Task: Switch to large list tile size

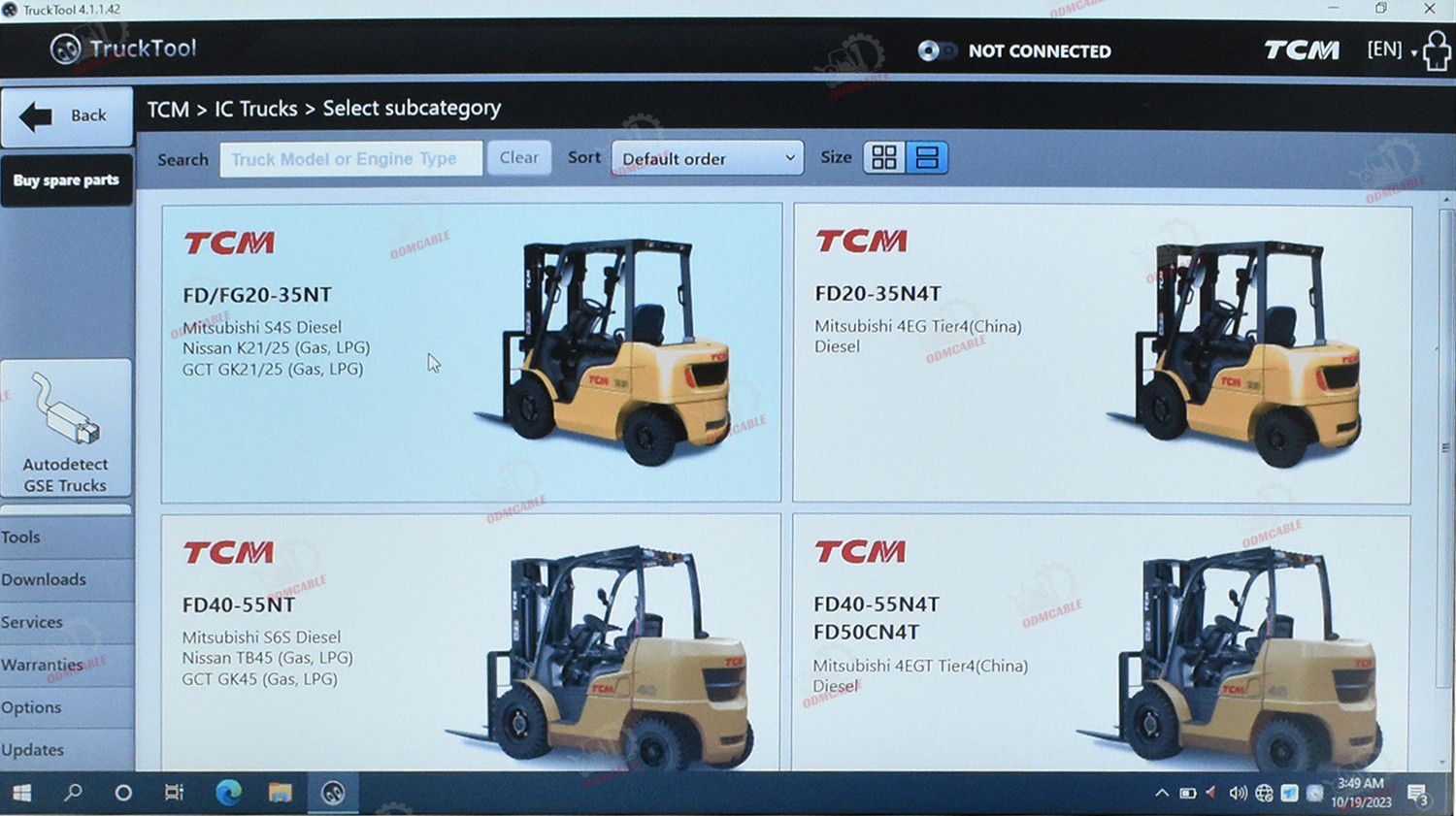Action: [927, 157]
